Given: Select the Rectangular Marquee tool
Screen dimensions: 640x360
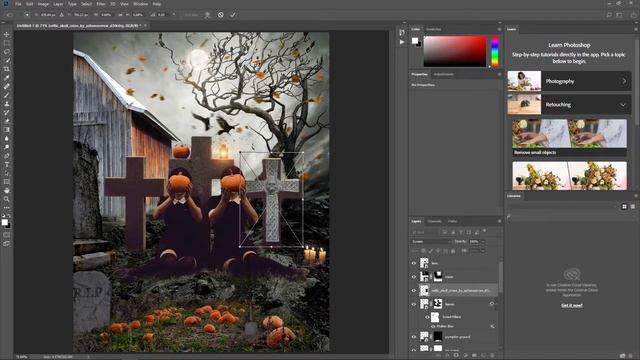Looking at the screenshot, I should (7, 43).
